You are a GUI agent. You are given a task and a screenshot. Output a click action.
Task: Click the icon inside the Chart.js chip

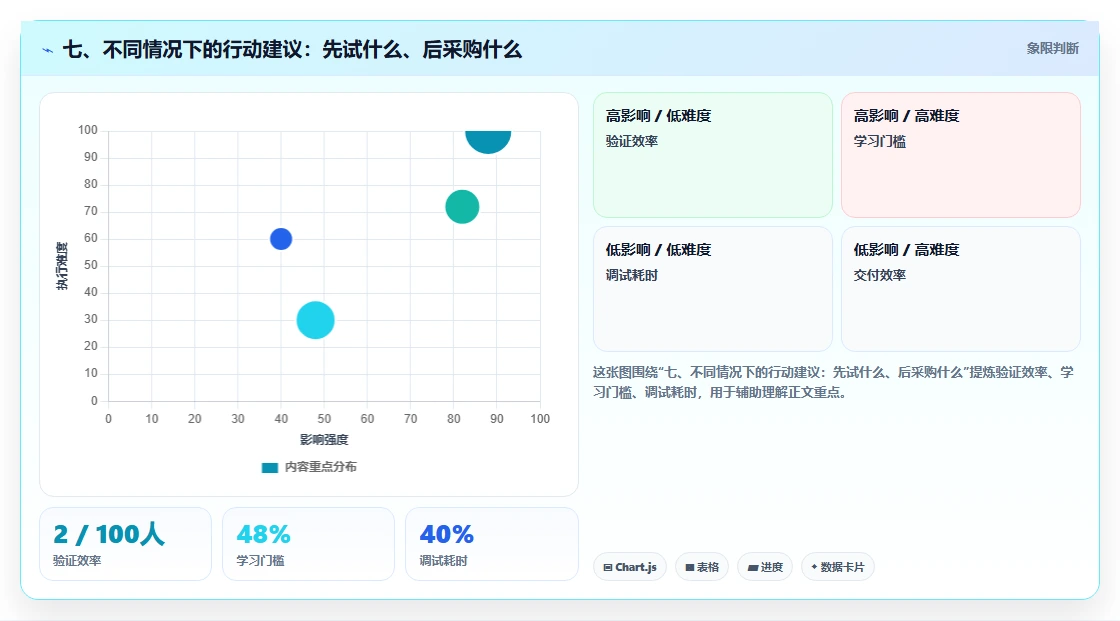click(x=608, y=567)
